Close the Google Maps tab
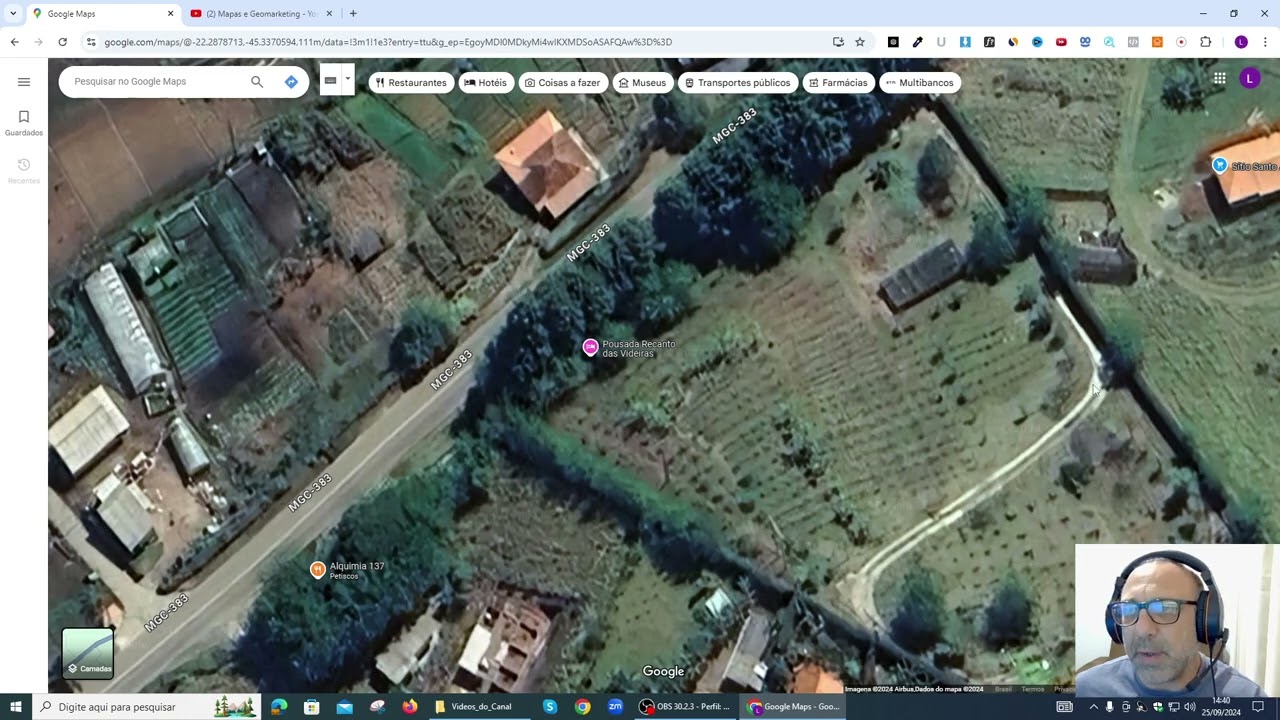This screenshot has width=1280, height=720. click(x=170, y=14)
